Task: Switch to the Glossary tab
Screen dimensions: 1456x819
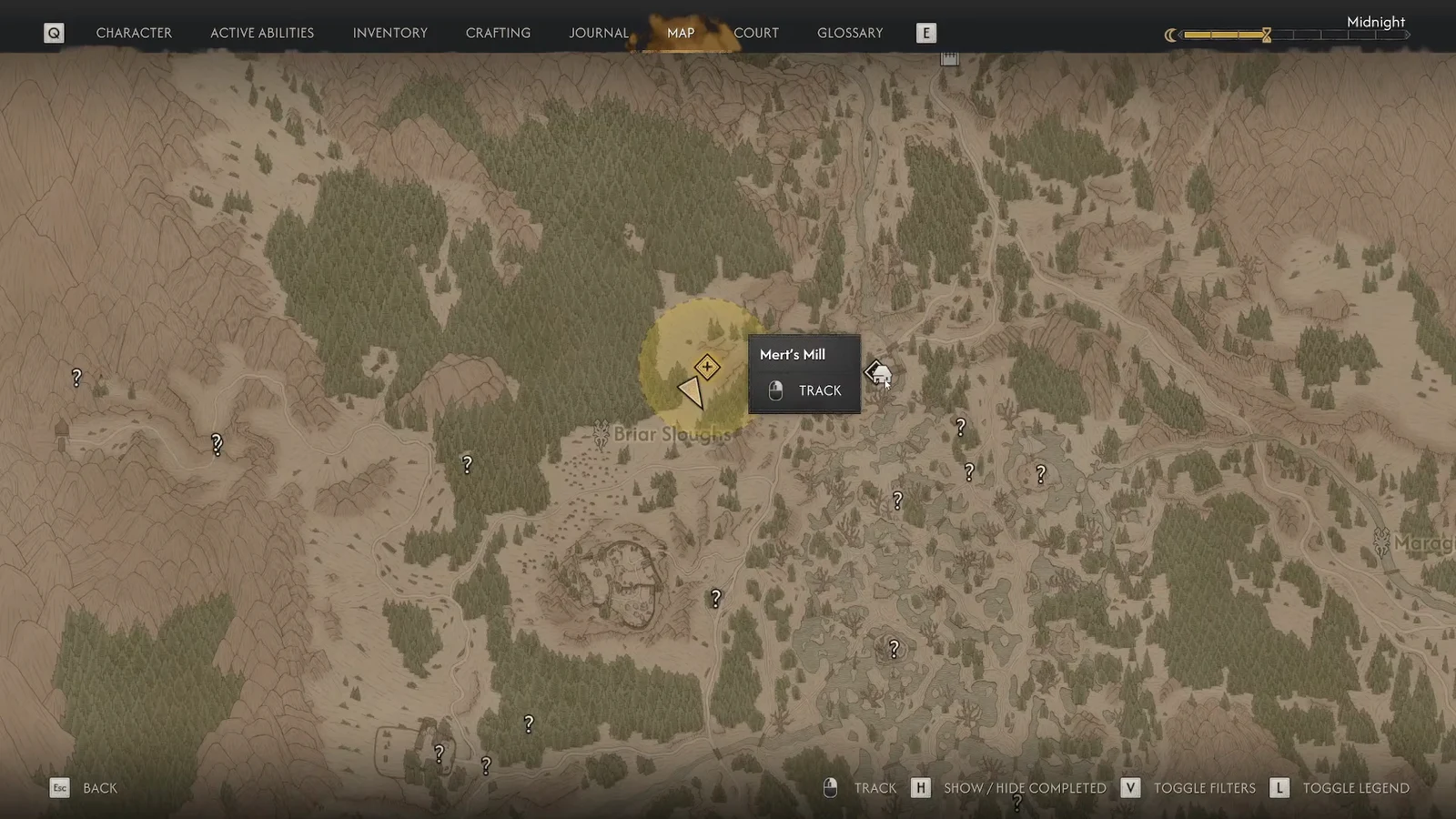Action: (x=850, y=33)
